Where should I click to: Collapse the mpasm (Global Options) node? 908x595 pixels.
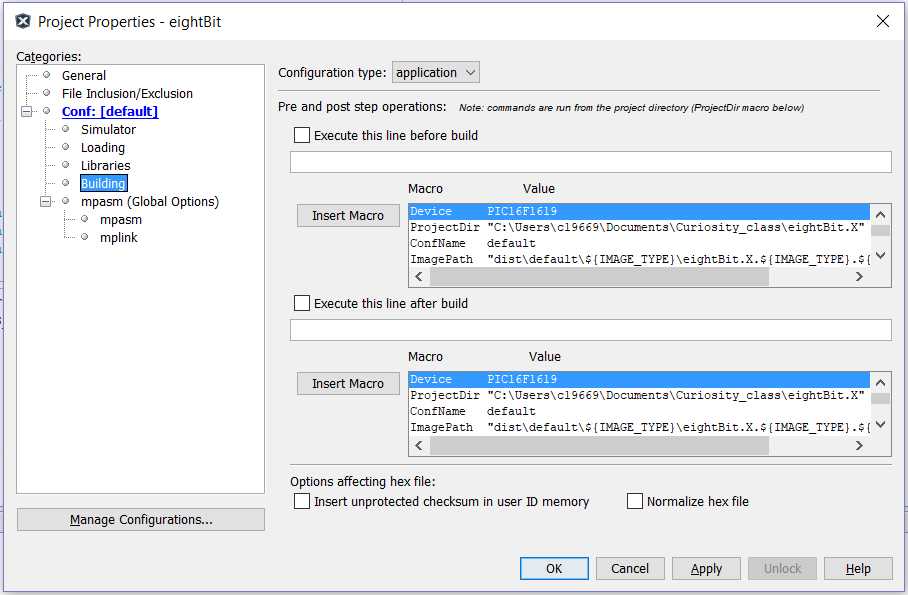click(x=45, y=201)
